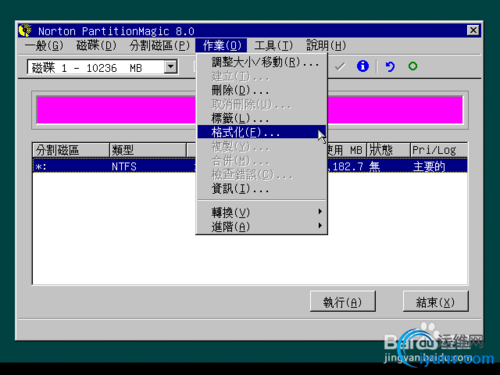Choose 資訊(I)... menu entry
The height and width of the screenshot is (375, 500).
[262, 189]
